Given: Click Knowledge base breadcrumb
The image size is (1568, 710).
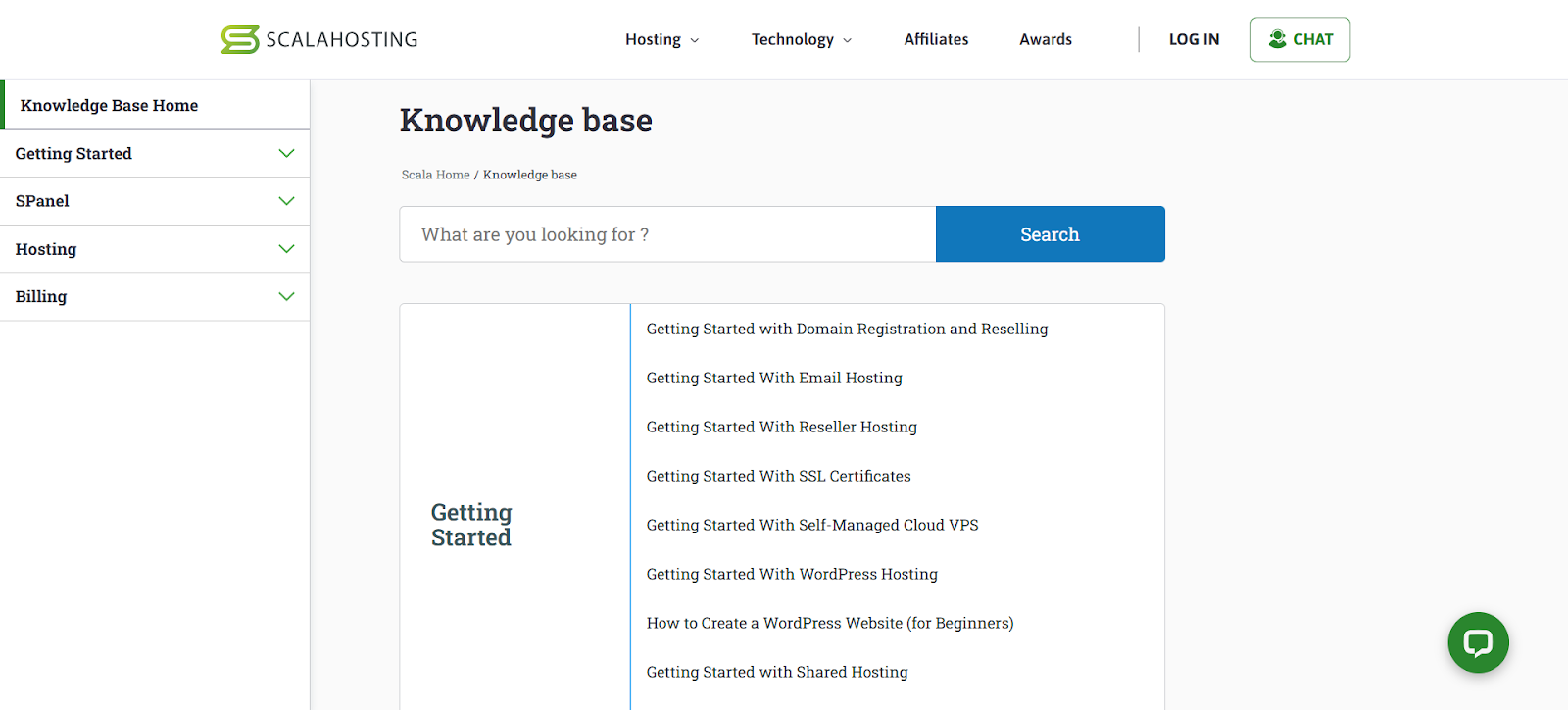Looking at the screenshot, I should (530, 175).
